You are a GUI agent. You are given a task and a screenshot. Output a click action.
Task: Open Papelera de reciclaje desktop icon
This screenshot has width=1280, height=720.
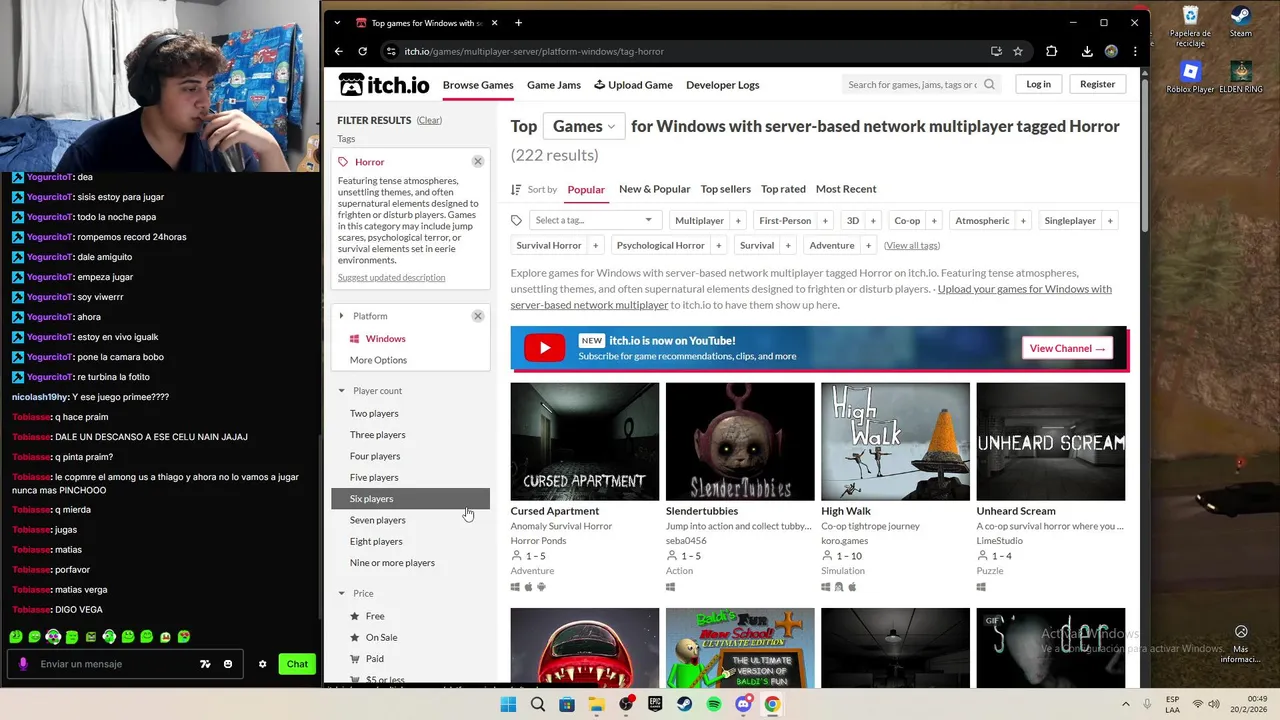click(1190, 27)
